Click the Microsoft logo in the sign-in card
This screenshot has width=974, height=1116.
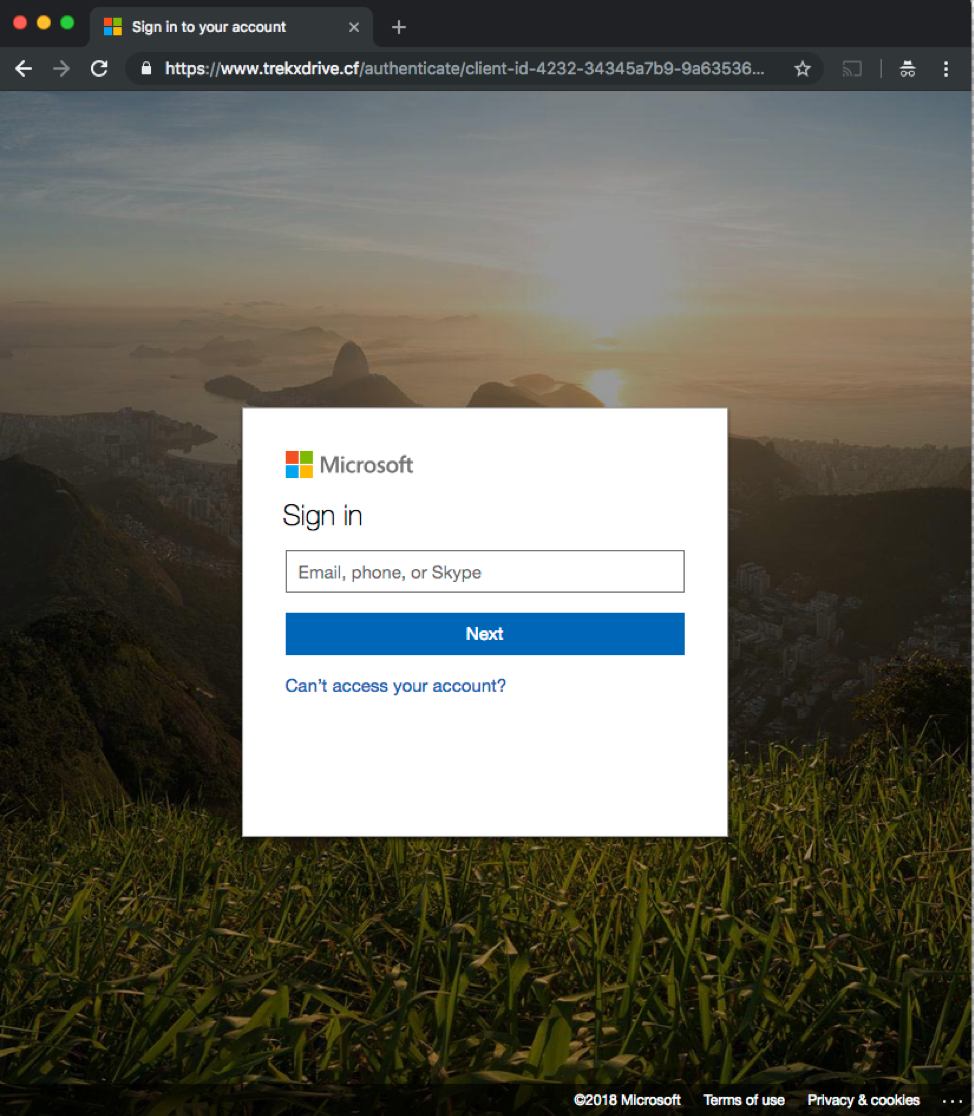[x=349, y=465]
